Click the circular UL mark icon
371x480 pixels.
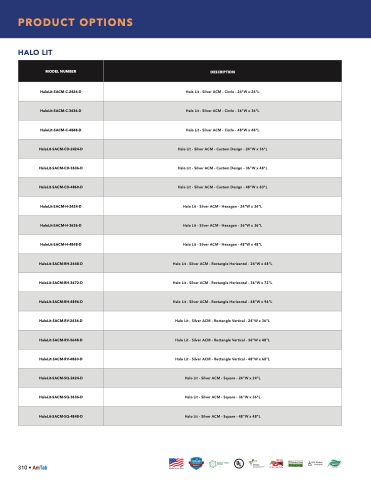pos(239,464)
